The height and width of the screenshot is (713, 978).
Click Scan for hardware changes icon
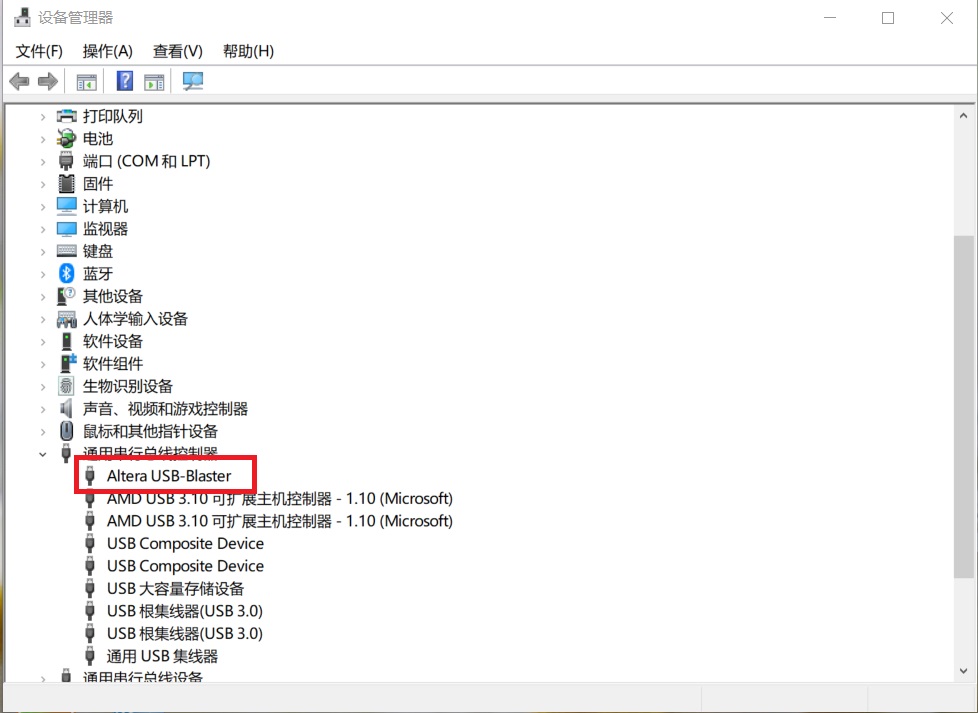click(193, 81)
